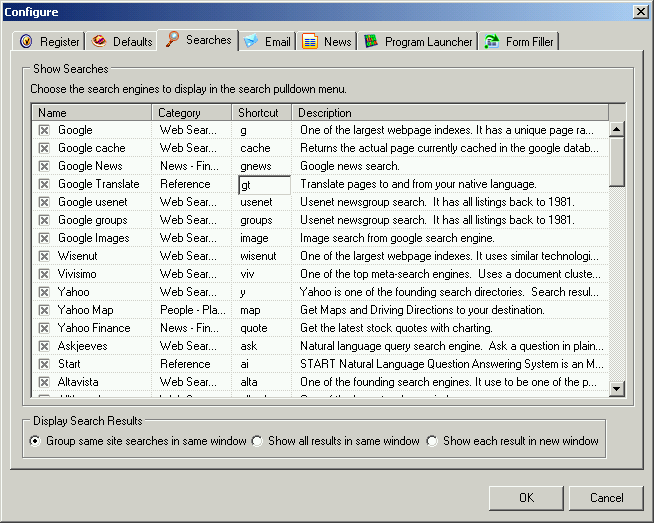This screenshot has width=654, height=523.
Task: Disable the Askjeeves search engine
Action: (44, 346)
